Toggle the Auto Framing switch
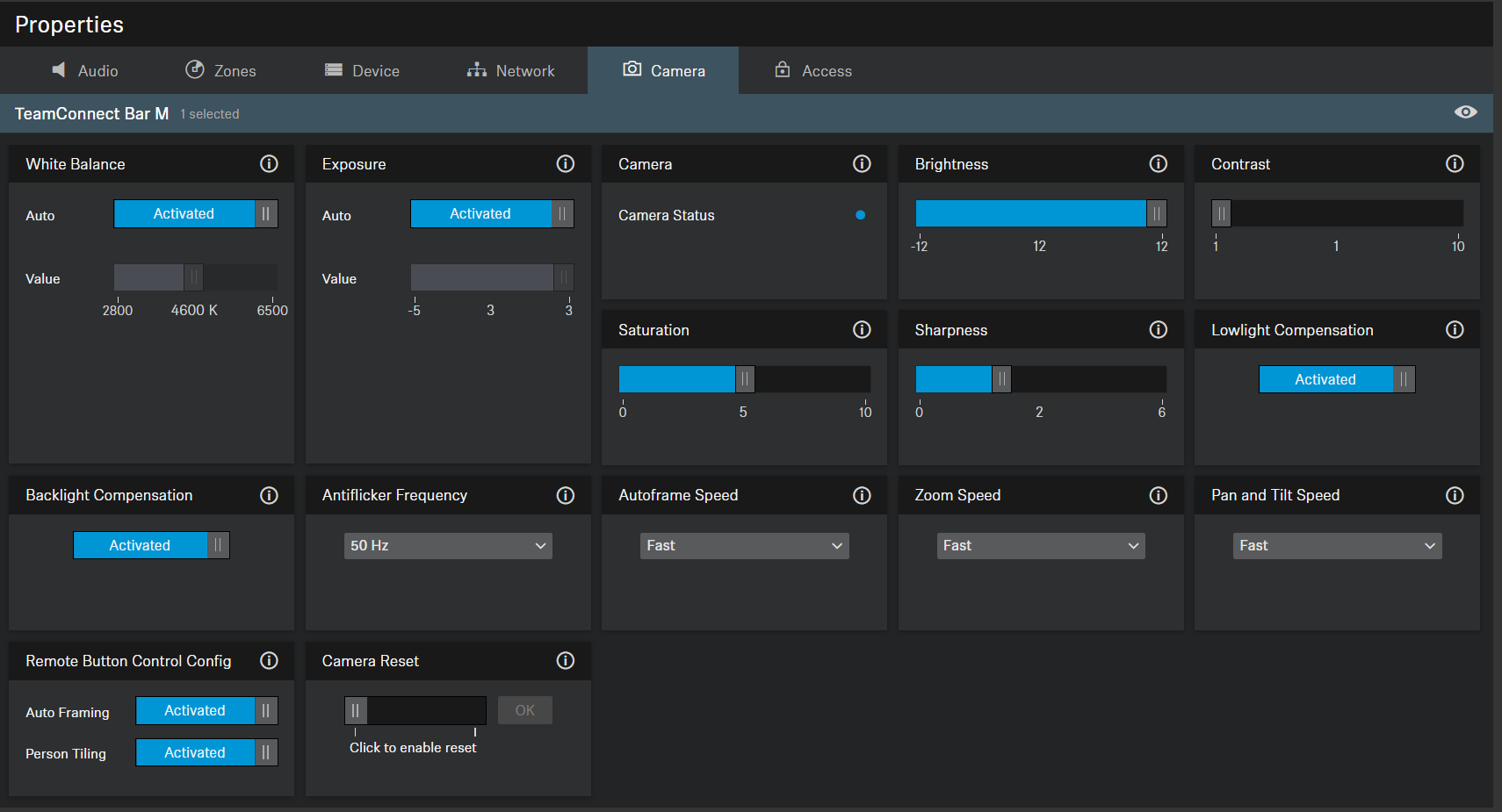This screenshot has height=812, width=1502. [x=206, y=710]
